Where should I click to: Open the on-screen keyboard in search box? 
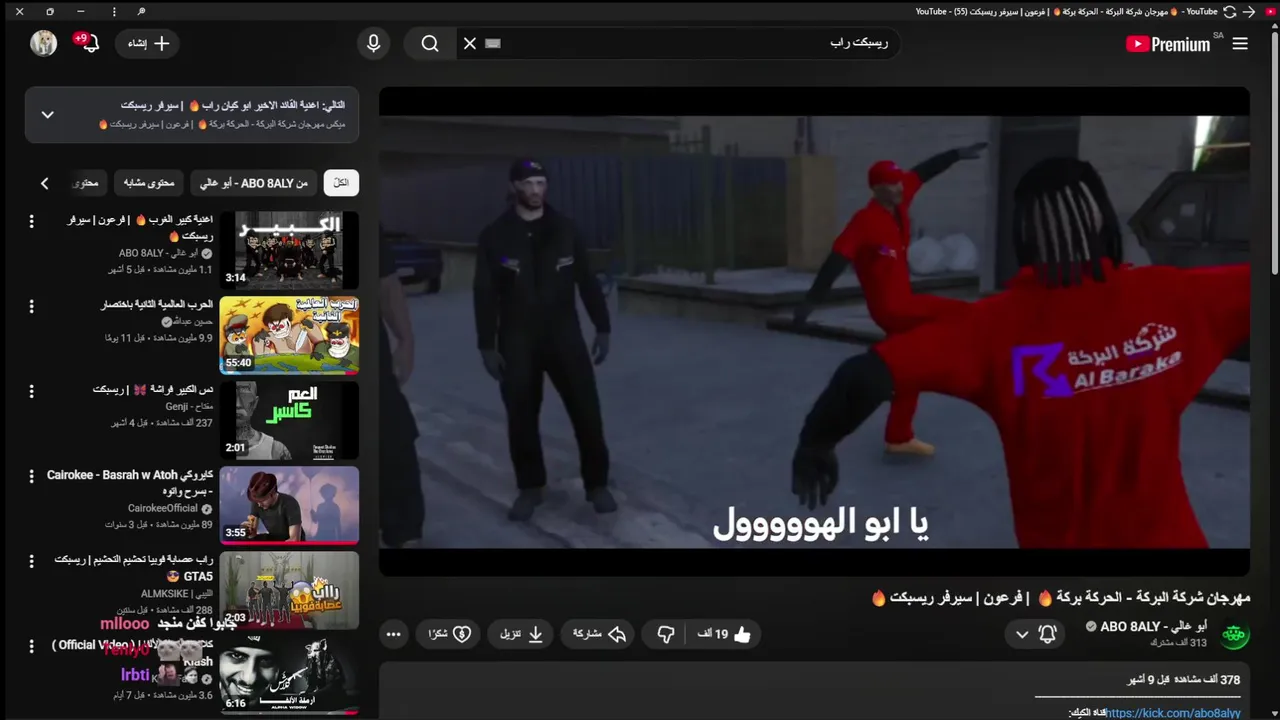pos(492,43)
